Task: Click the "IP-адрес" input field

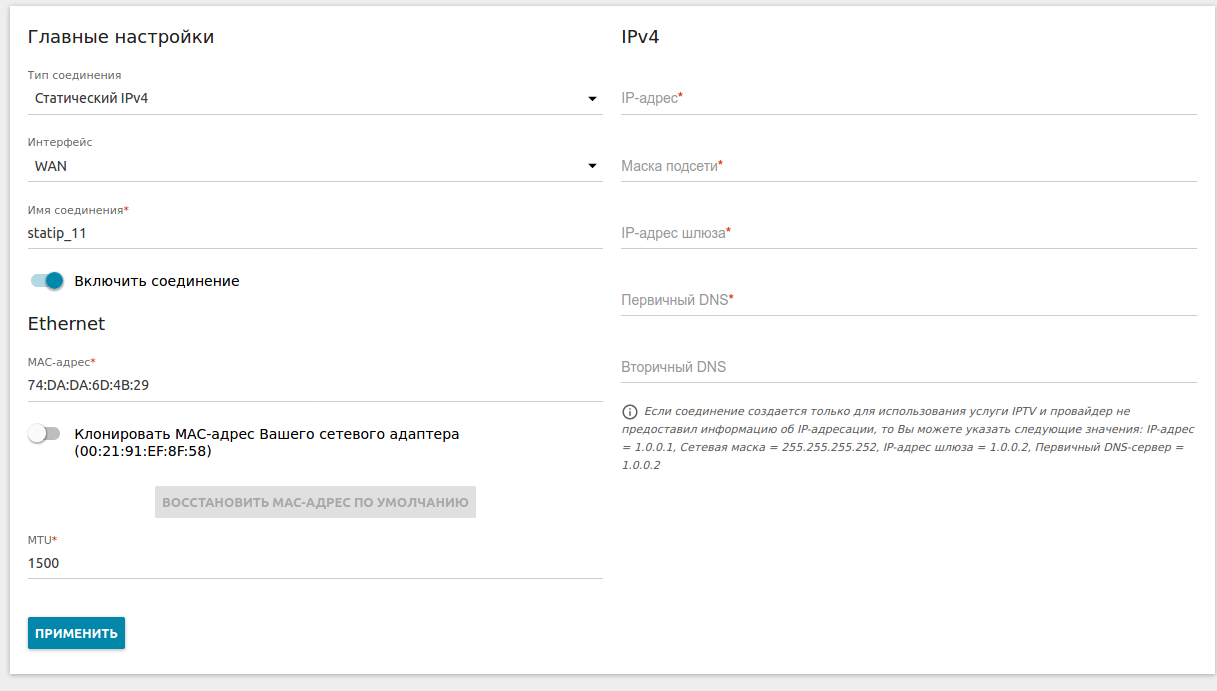Action: click(x=908, y=98)
